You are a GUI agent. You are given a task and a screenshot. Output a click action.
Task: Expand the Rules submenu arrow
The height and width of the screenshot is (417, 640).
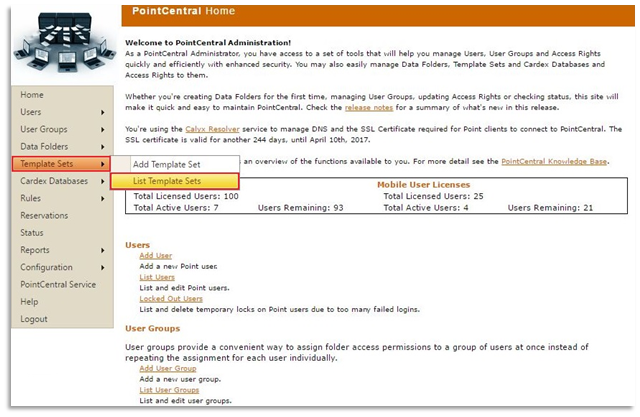[102, 199]
